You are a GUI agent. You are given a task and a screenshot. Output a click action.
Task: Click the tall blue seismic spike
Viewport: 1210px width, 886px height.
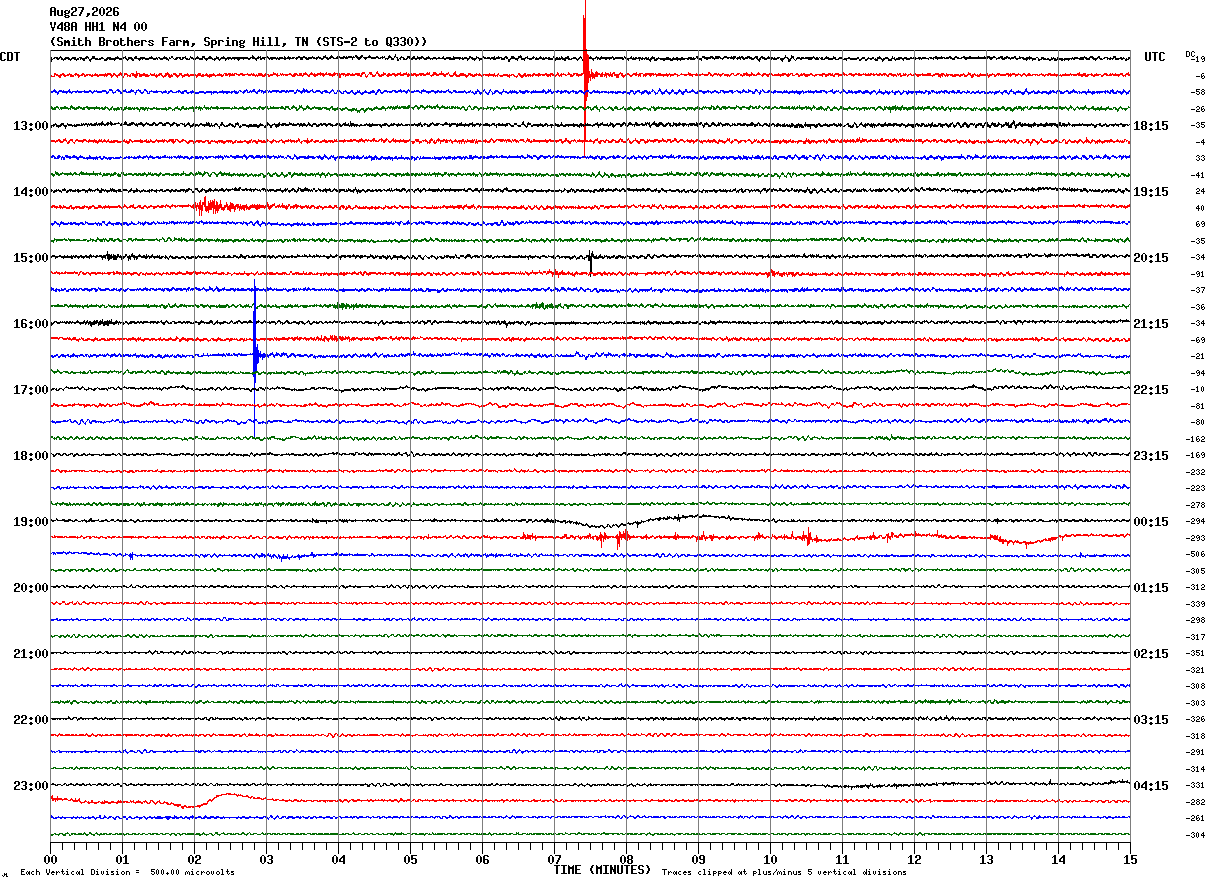[255, 355]
